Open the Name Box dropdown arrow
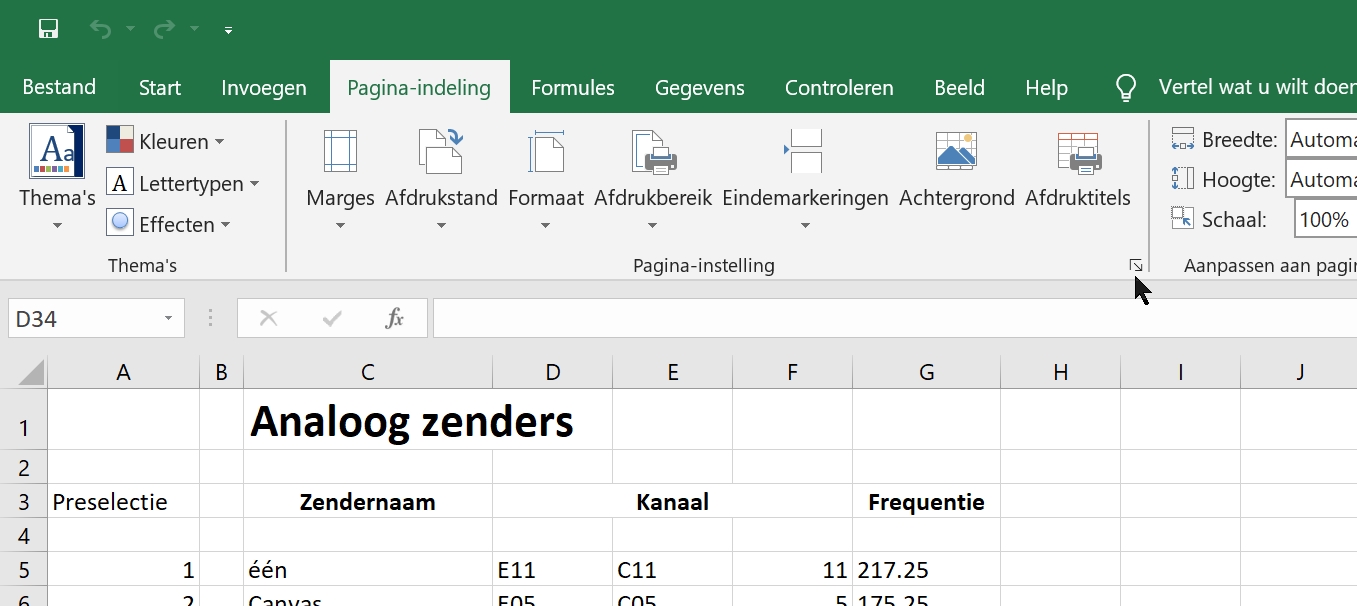This screenshot has width=1357, height=606. [166, 317]
